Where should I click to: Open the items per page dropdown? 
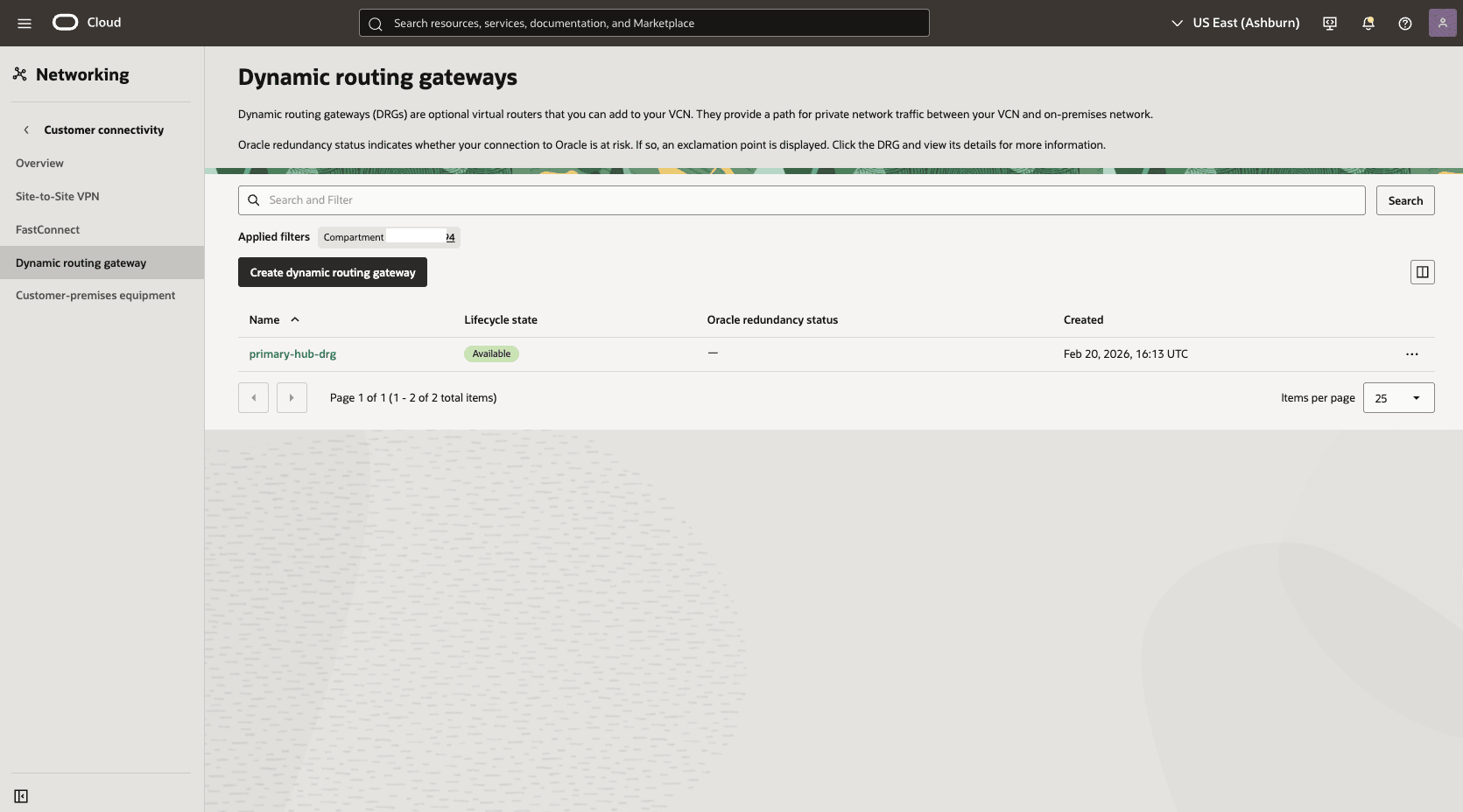pos(1398,397)
